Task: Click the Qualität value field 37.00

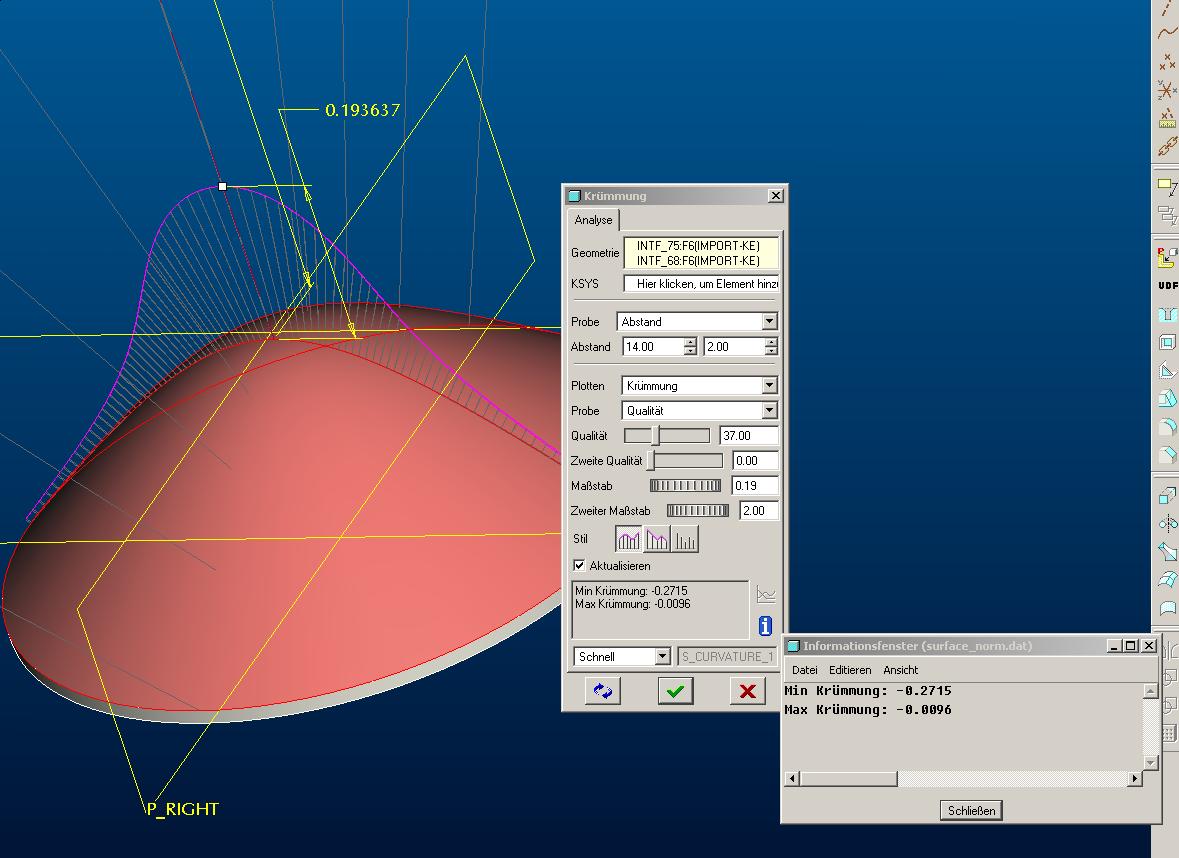Action: point(749,435)
